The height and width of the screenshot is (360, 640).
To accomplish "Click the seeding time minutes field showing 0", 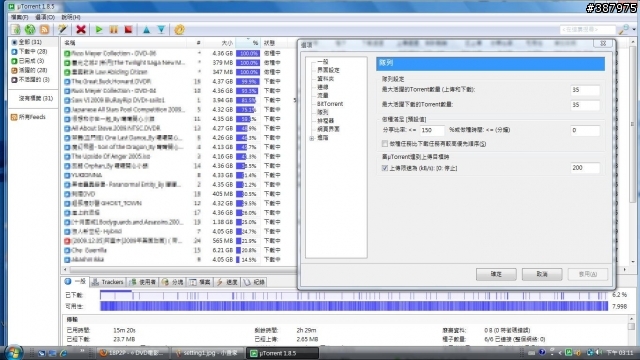I will tap(585, 130).
